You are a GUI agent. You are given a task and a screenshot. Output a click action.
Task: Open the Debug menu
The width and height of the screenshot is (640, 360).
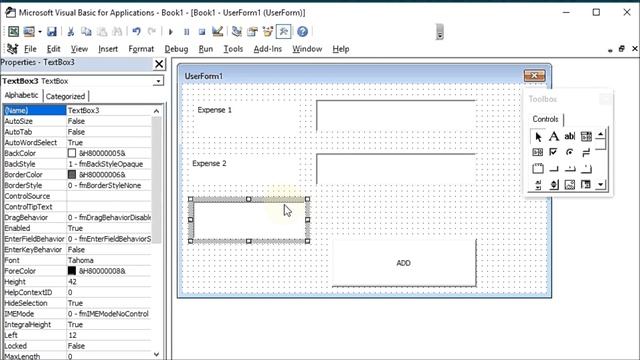pyautogui.click(x=176, y=49)
